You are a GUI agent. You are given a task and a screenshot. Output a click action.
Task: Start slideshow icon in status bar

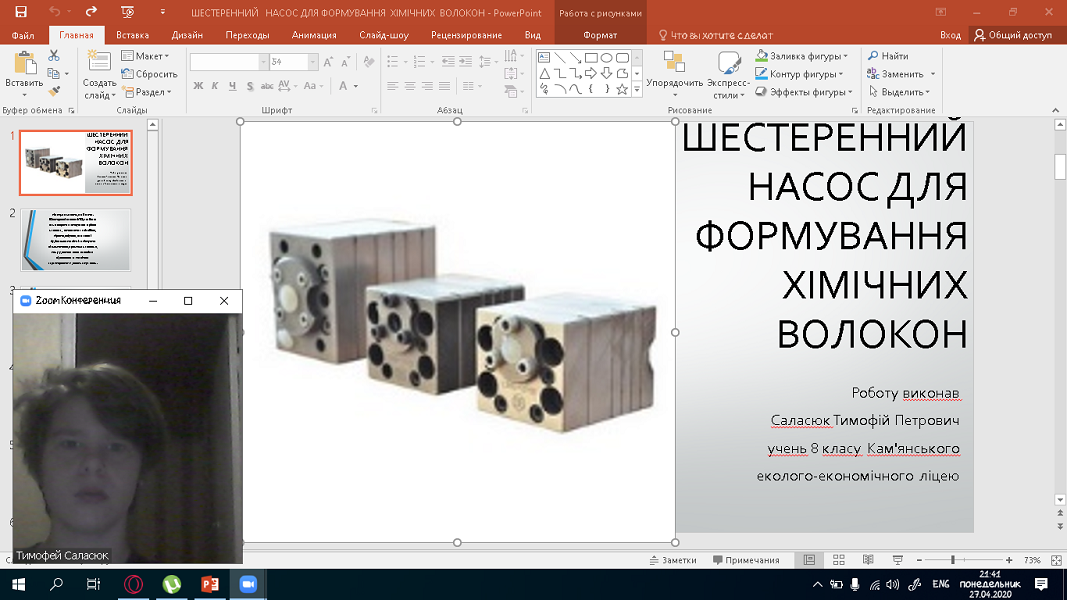898,560
